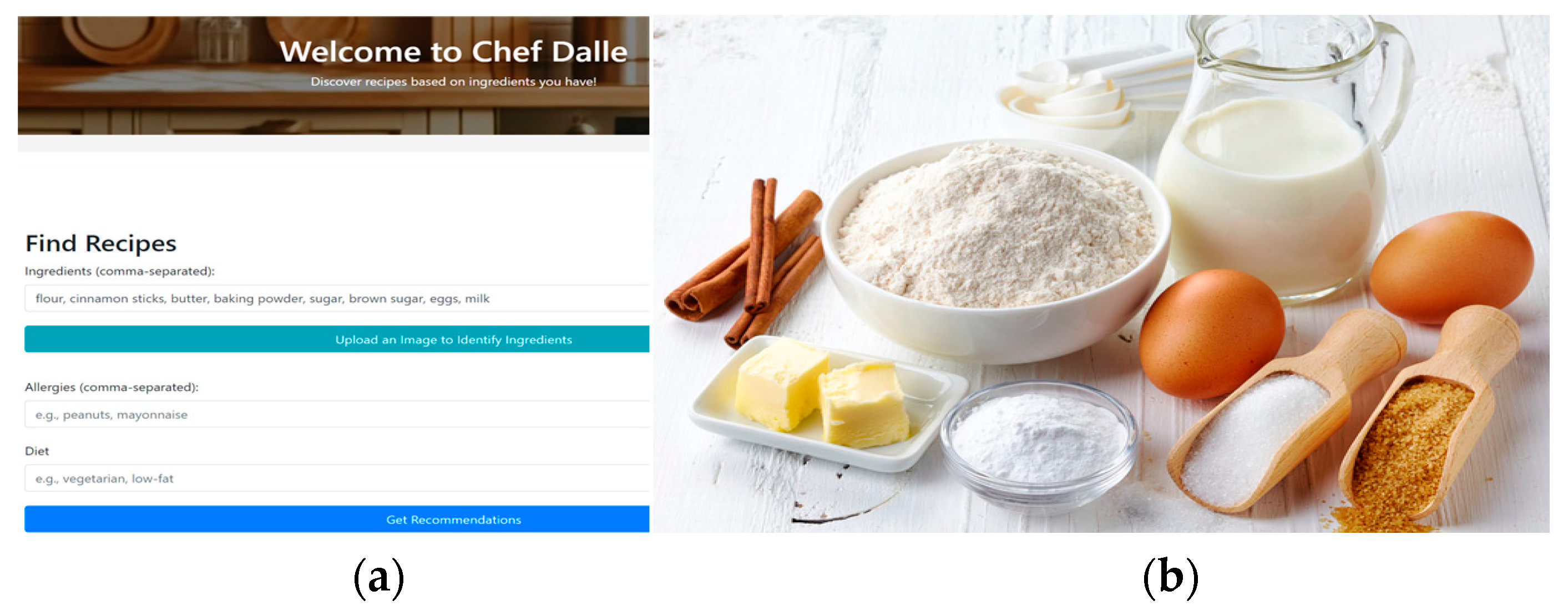Click the banner subtitle about discovering recipes
Image resolution: width=1568 pixels, height=611 pixels.
pyautogui.click(x=453, y=82)
